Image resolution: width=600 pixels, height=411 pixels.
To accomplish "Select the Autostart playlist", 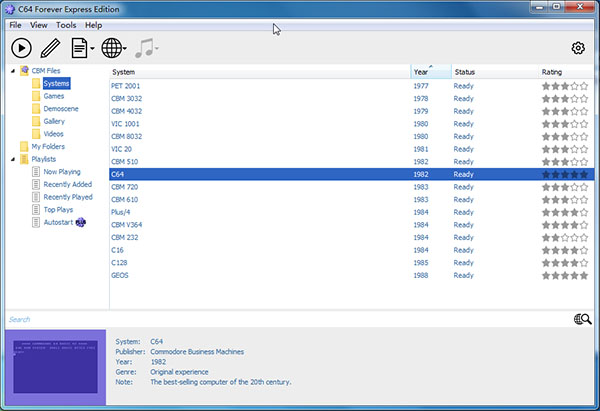I will coord(58,222).
